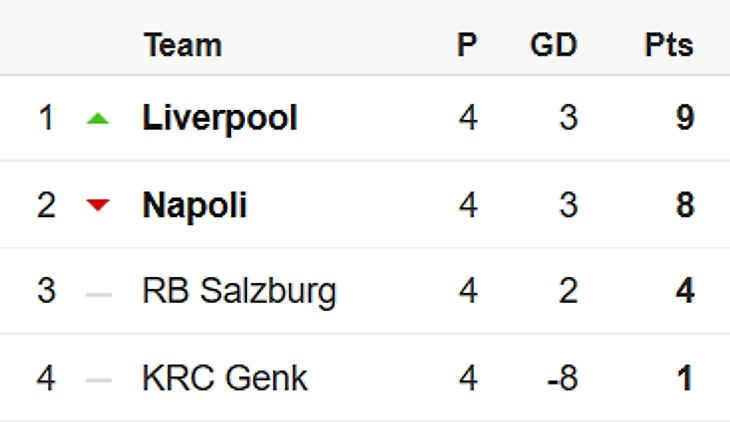The image size is (730, 422).
Task: Click KRC Genk's goal difference of -8
Action: pyautogui.click(x=561, y=380)
